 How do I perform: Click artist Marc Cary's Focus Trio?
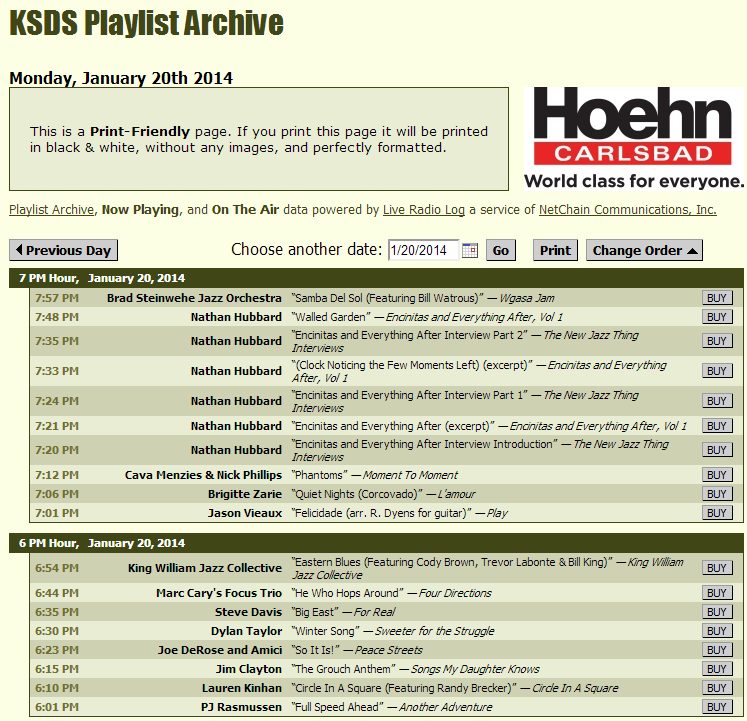point(219,593)
